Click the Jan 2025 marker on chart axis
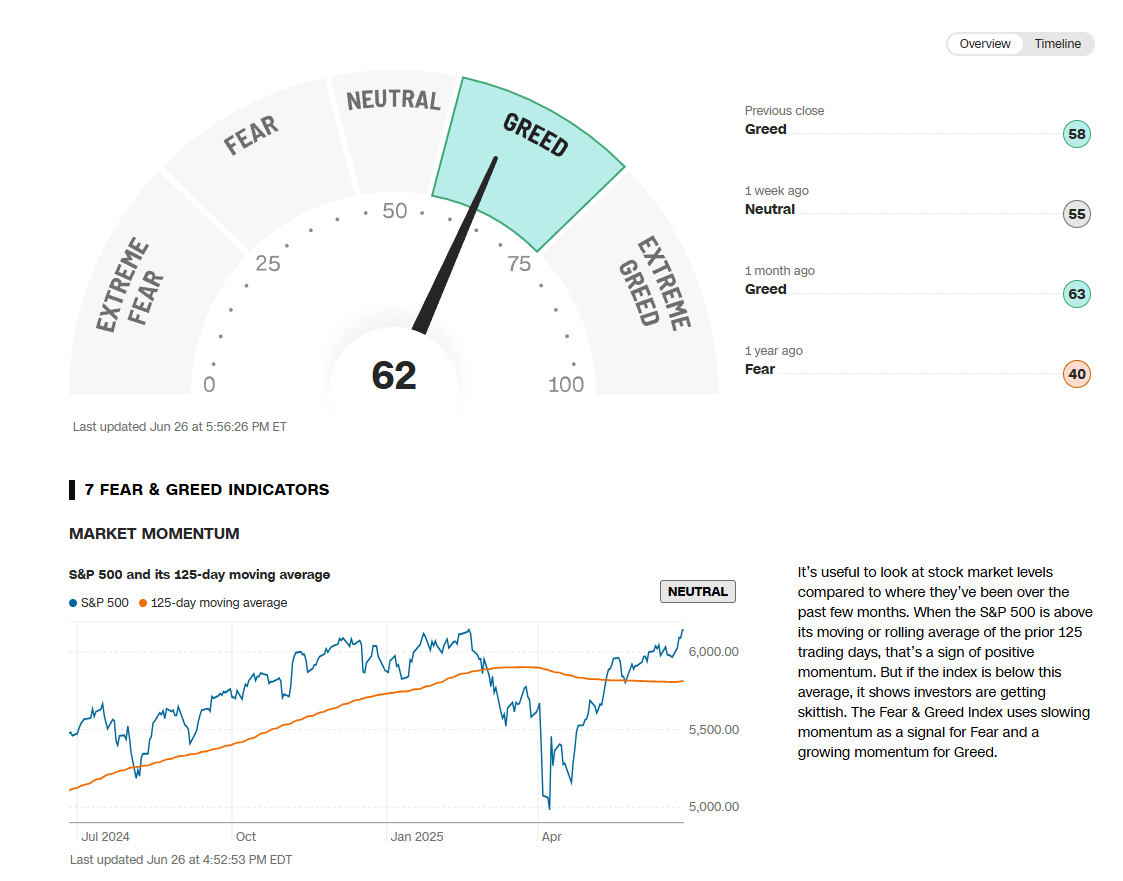The image size is (1123, 881). pyautogui.click(x=416, y=837)
